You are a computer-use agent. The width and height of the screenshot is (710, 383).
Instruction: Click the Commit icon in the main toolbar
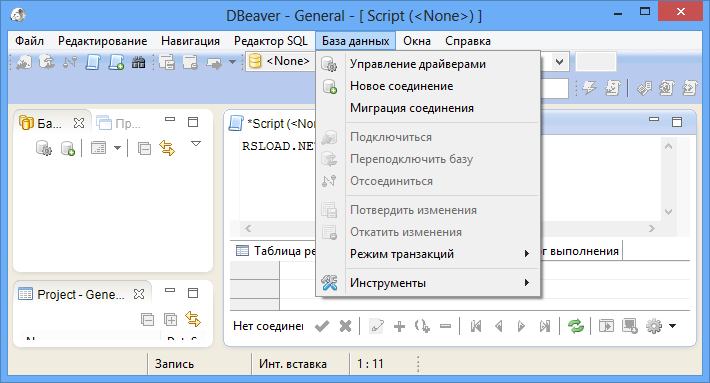167,62
